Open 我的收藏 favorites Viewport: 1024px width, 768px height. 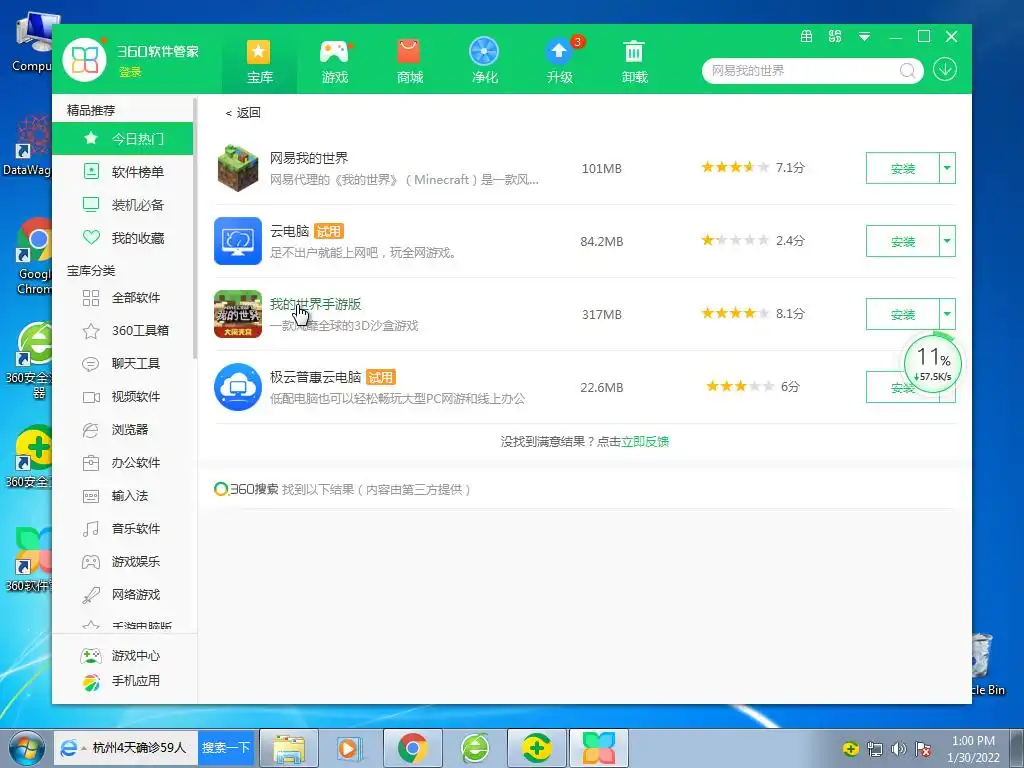coord(122,238)
